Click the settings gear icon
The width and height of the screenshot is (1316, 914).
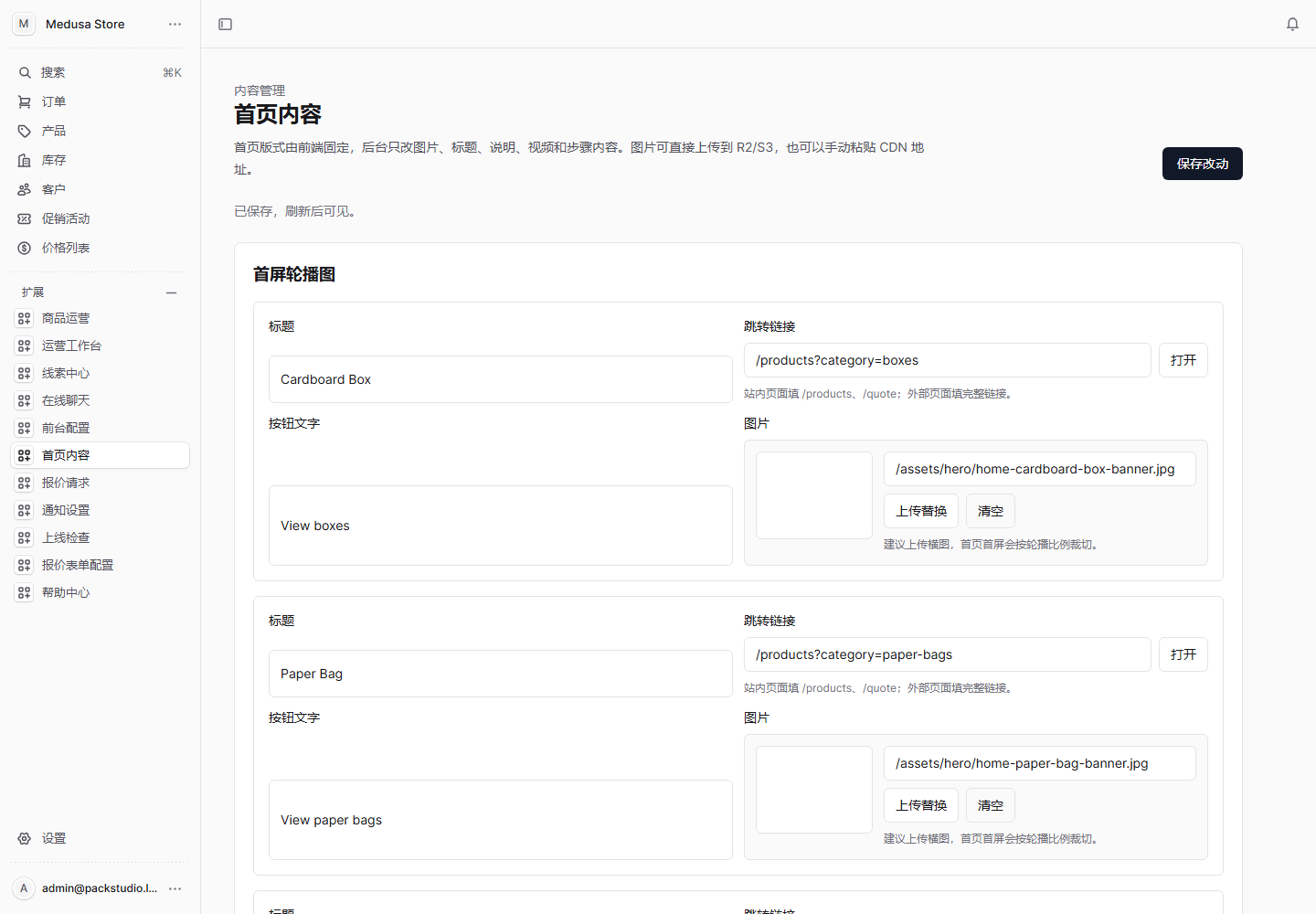[x=25, y=838]
